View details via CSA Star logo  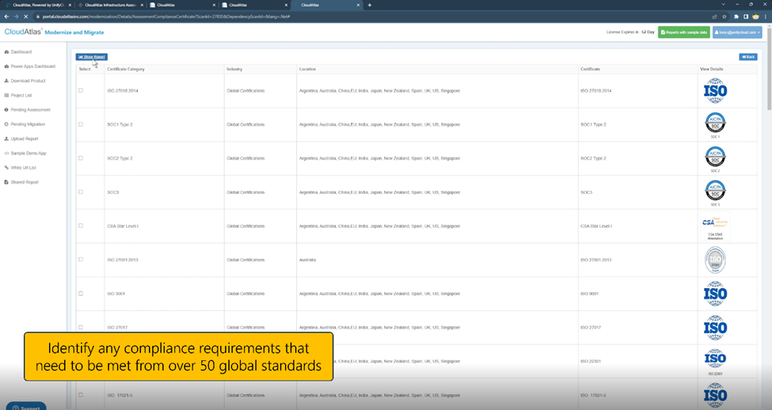[715, 226]
